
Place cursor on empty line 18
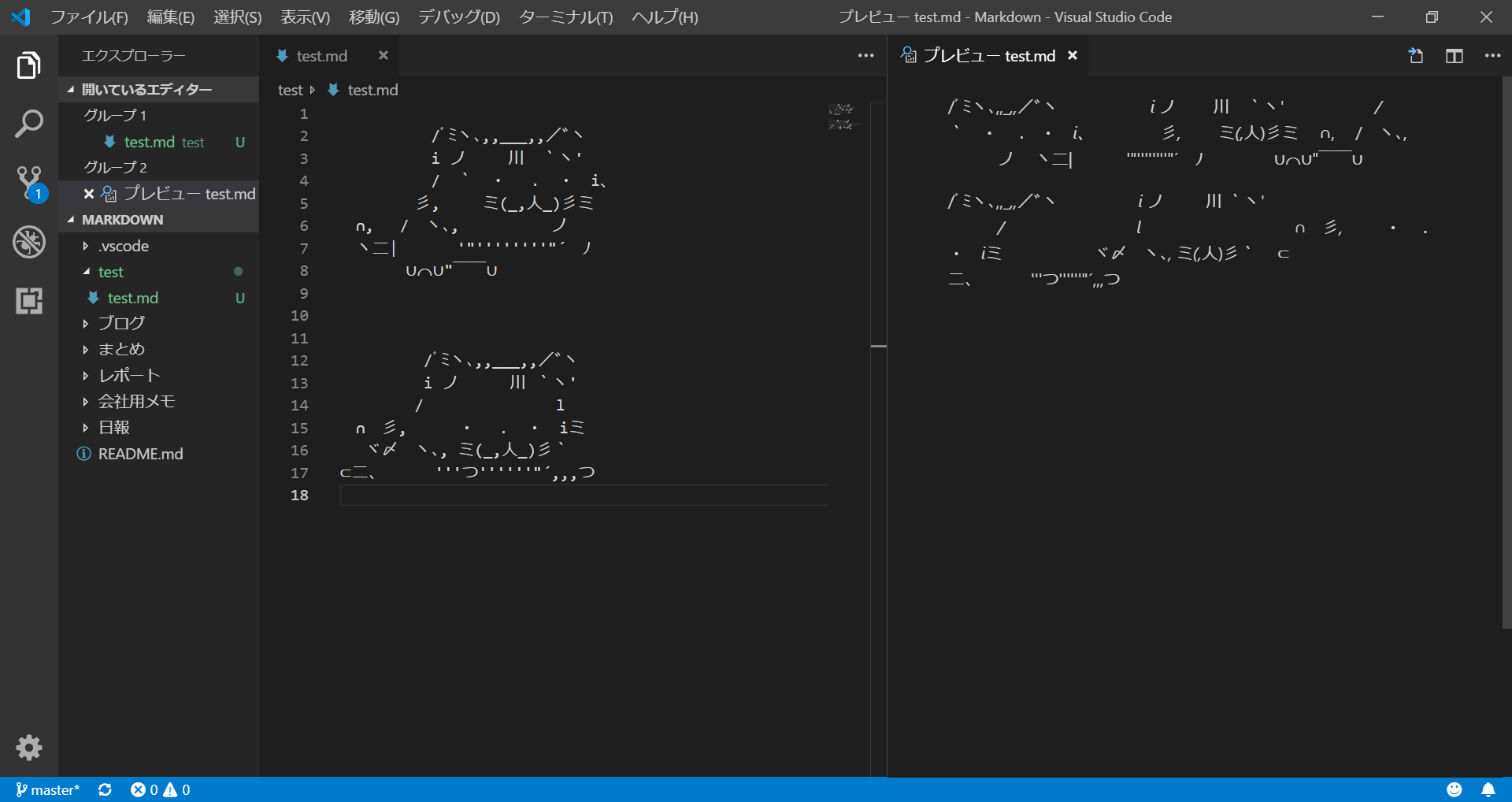pos(584,495)
